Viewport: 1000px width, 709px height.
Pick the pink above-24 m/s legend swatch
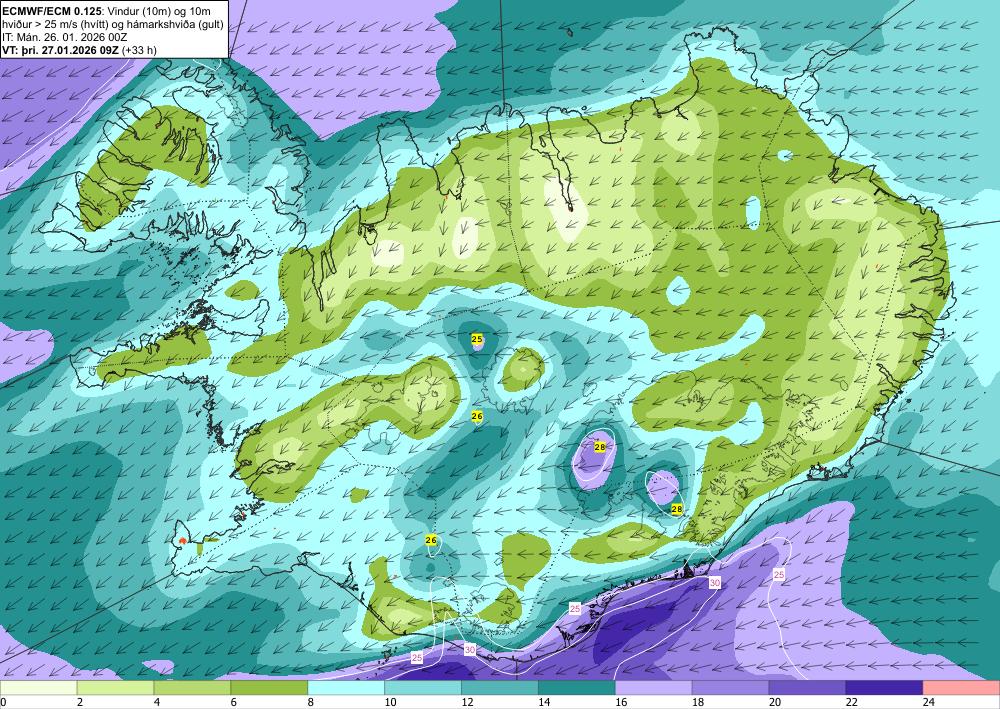pyautogui.click(x=961, y=688)
